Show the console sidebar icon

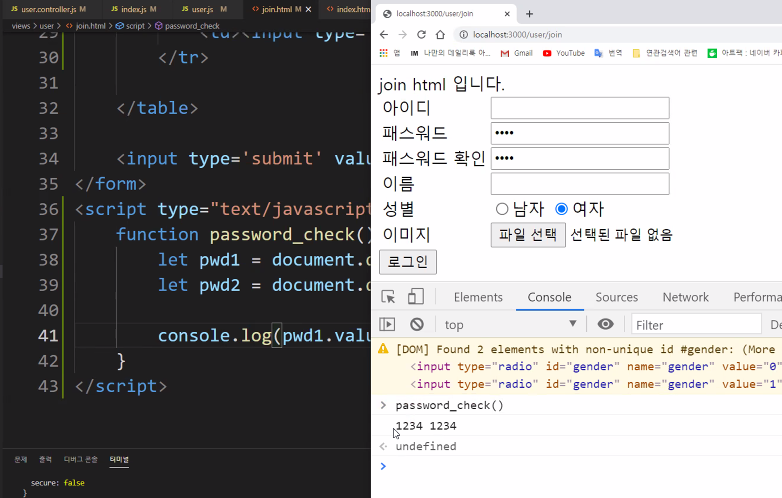click(387, 325)
